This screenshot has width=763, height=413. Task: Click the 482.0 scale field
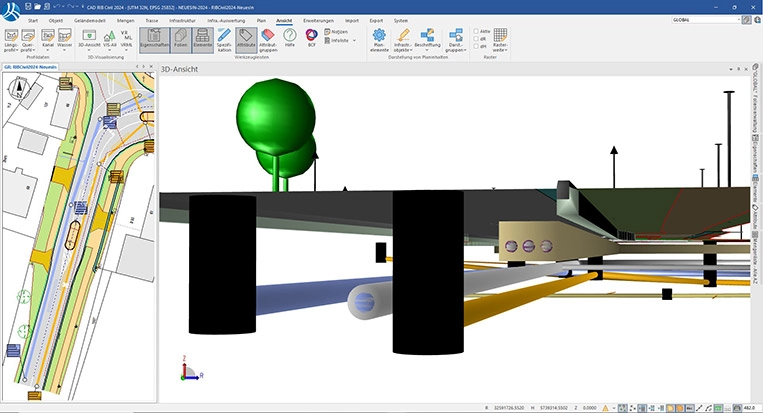coord(749,408)
